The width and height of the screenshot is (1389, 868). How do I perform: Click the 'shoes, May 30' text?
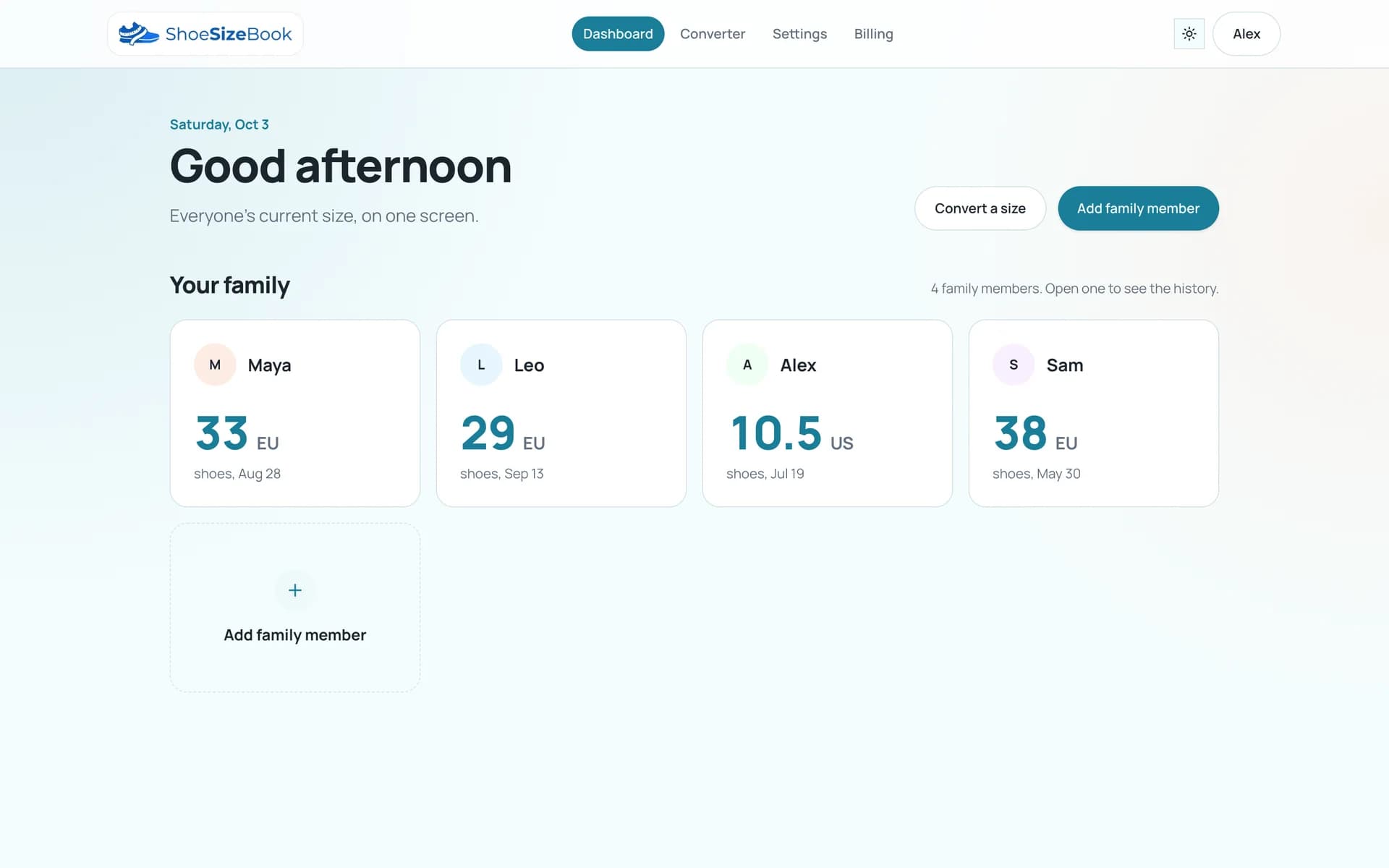tap(1036, 474)
